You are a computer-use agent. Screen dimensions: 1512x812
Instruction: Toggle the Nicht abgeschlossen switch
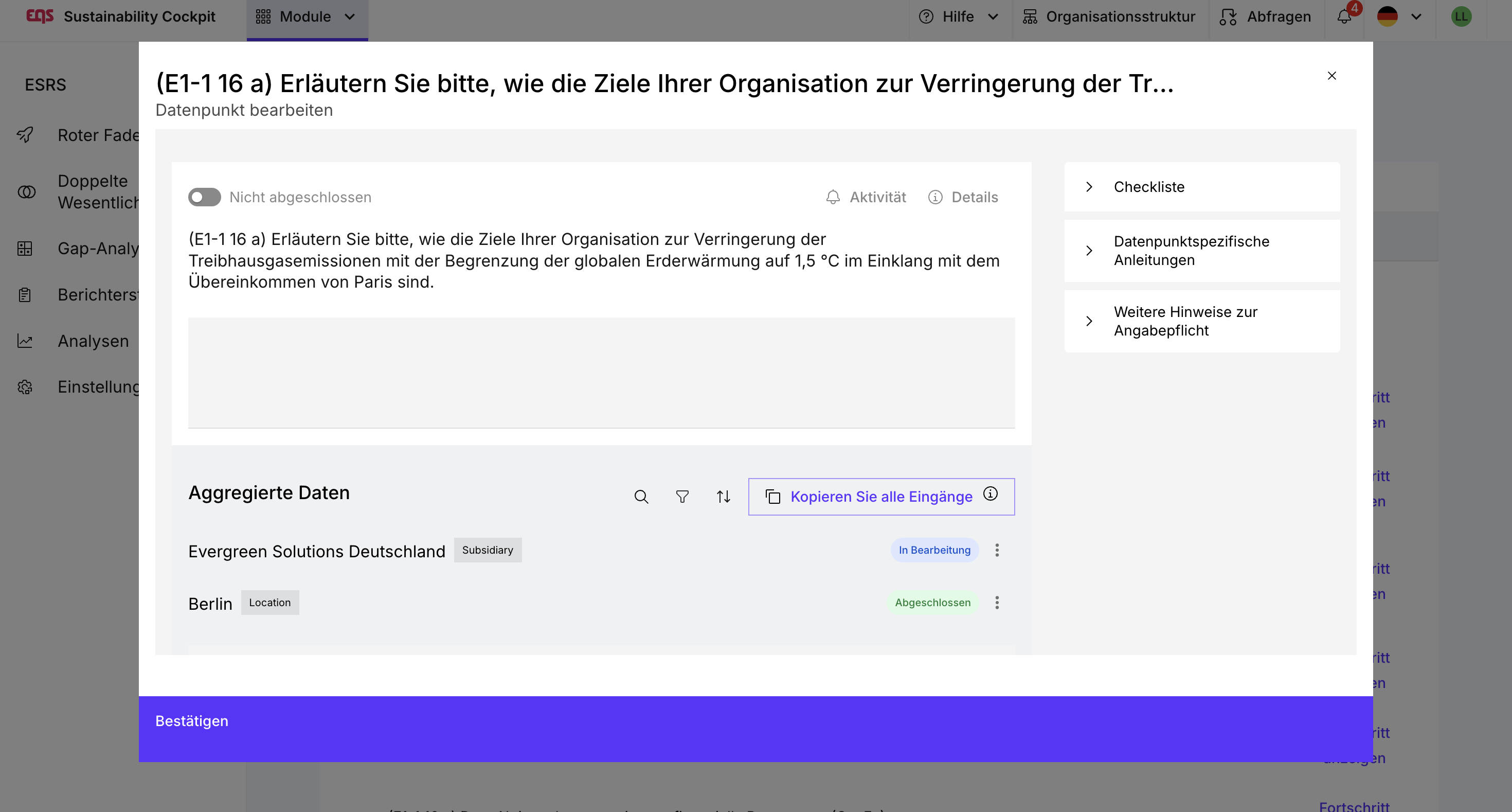click(x=204, y=197)
